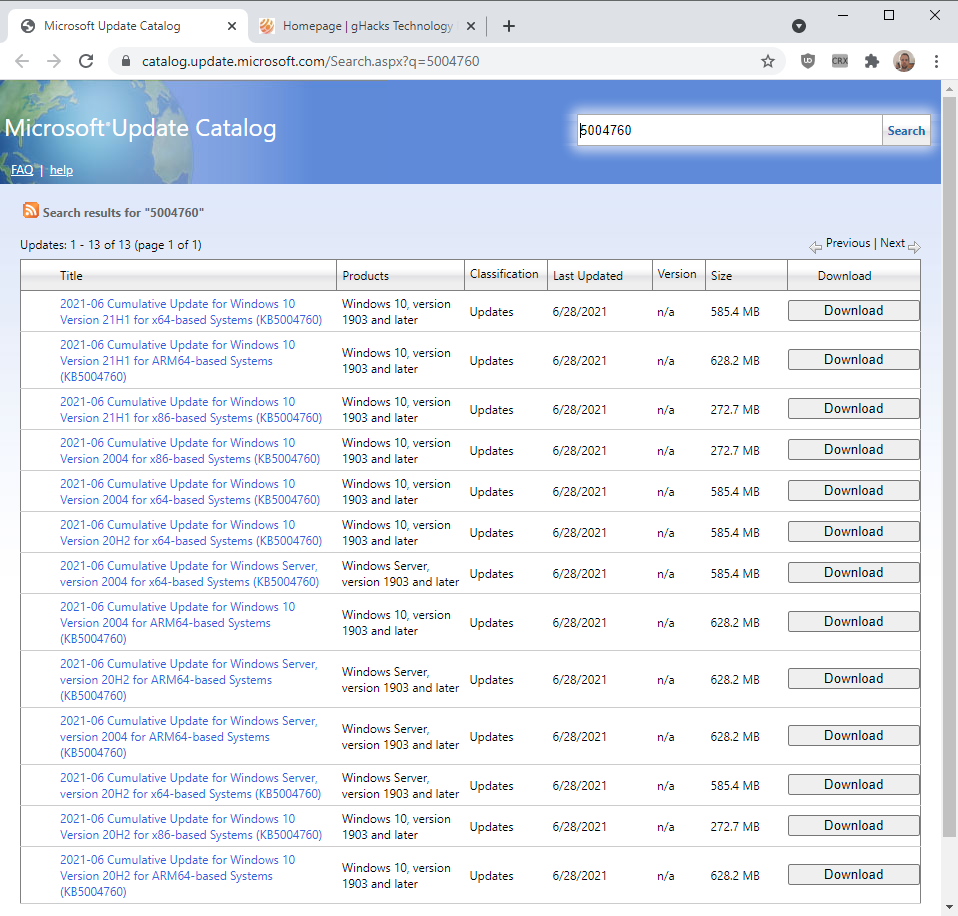Download Windows 10 Version 20H2 ARM64 update
The image size is (958, 916).
pyautogui.click(x=854, y=874)
